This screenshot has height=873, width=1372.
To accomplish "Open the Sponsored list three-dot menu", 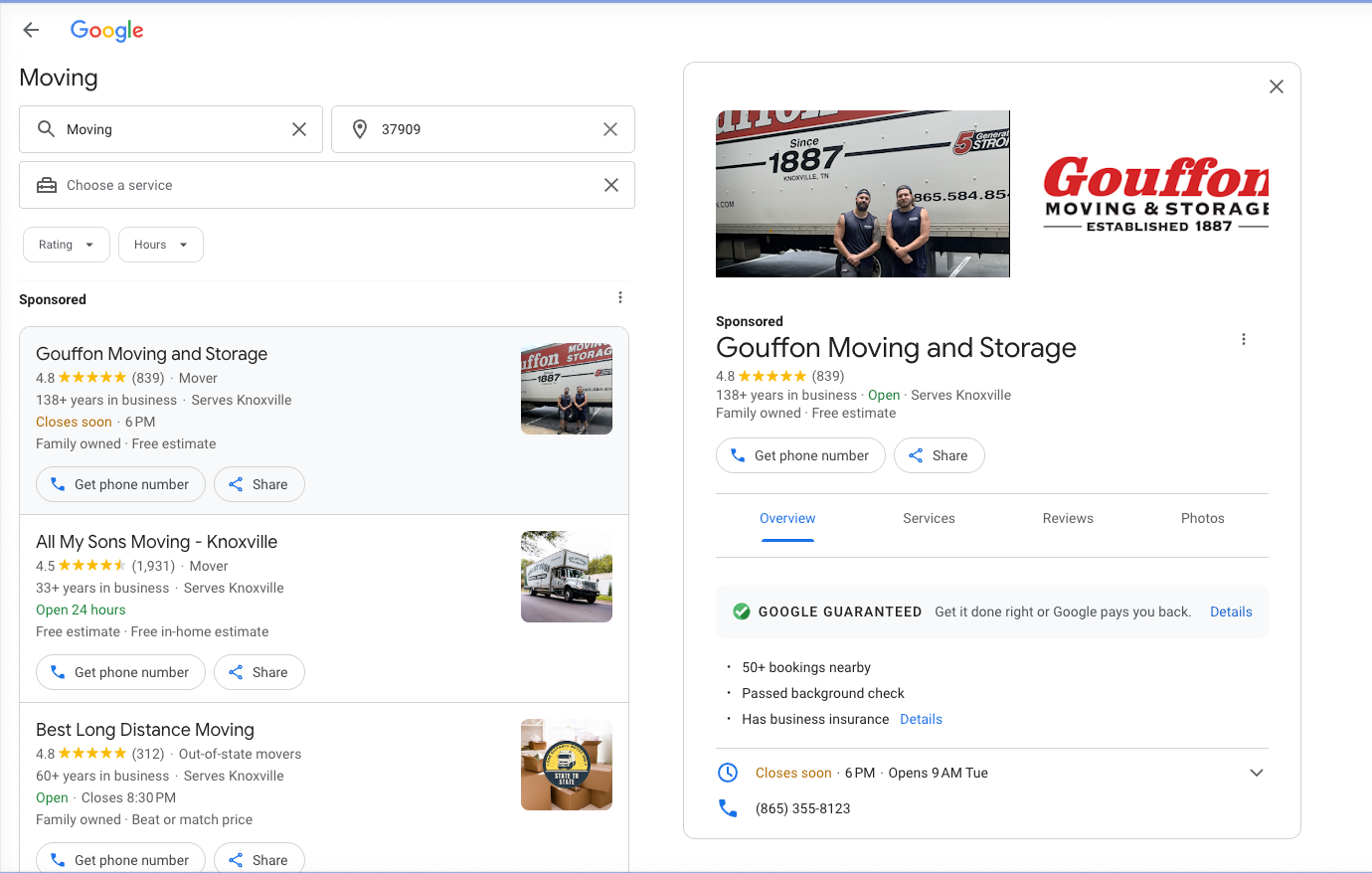I will (x=620, y=297).
